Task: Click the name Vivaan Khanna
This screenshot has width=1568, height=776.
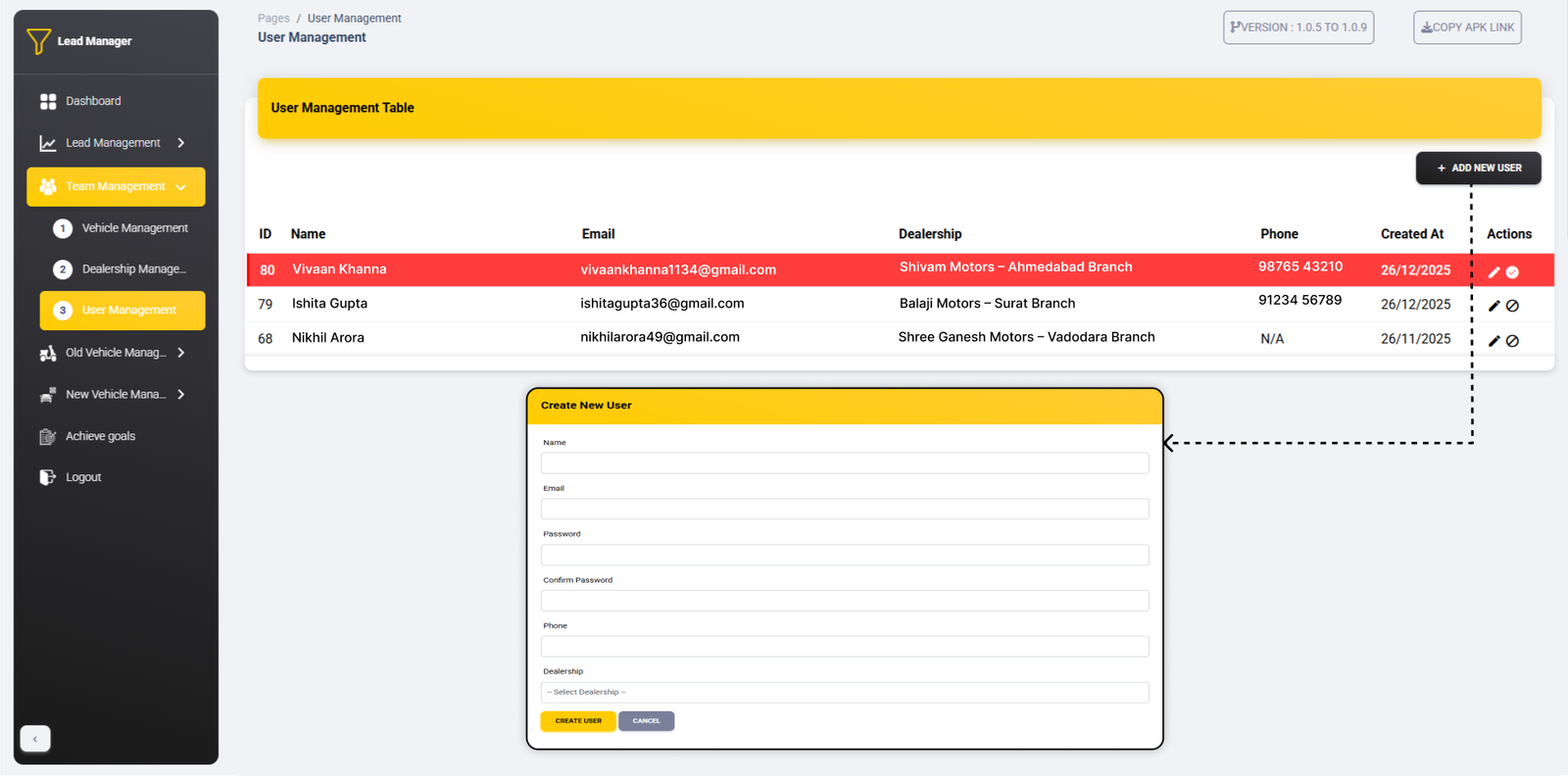Action: click(x=339, y=269)
